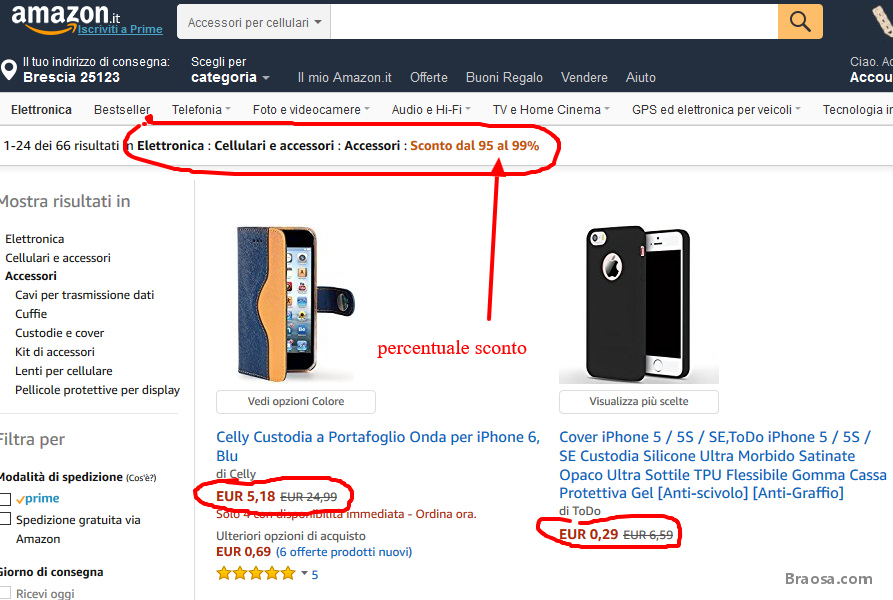Enable the Prime shipping checkbox
The image size is (893, 600).
(x=6, y=499)
